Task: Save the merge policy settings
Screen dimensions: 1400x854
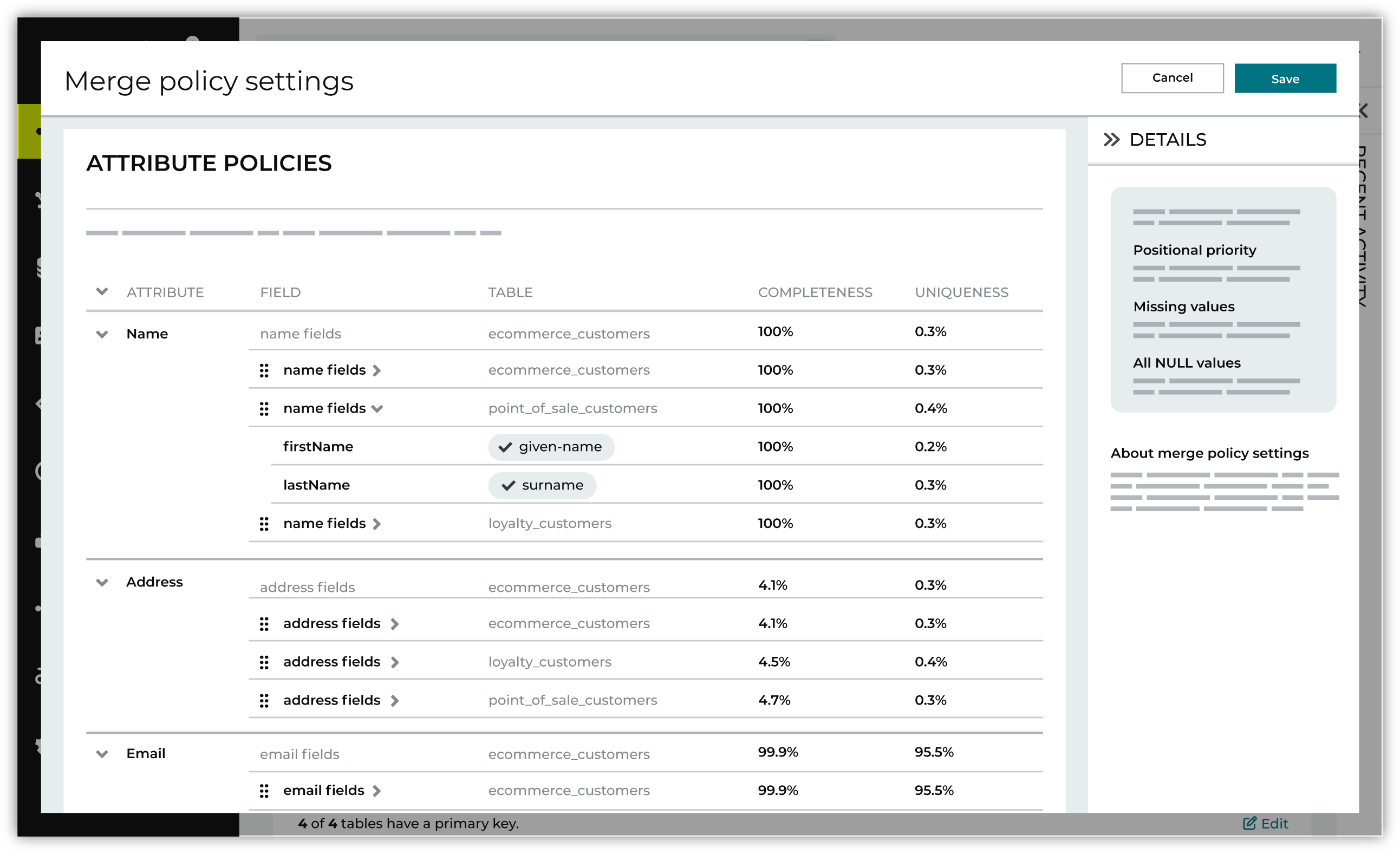Action: 1285,79
